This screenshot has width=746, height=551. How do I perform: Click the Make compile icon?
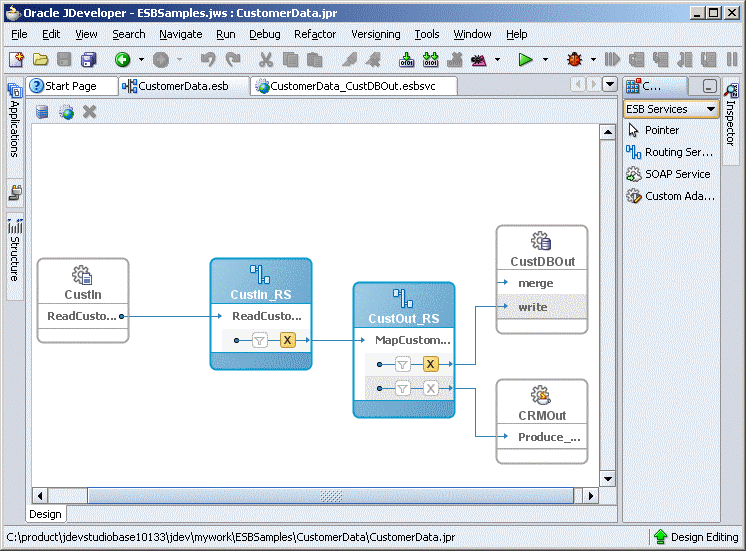(x=406, y=59)
